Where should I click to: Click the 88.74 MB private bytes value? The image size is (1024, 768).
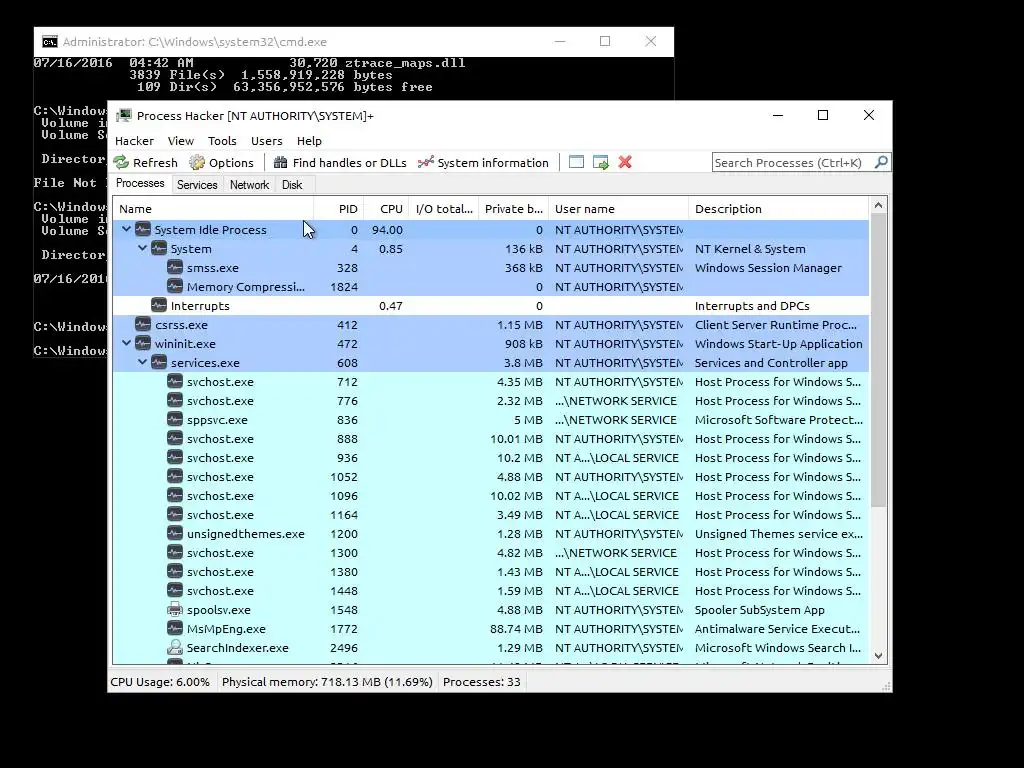coord(516,629)
